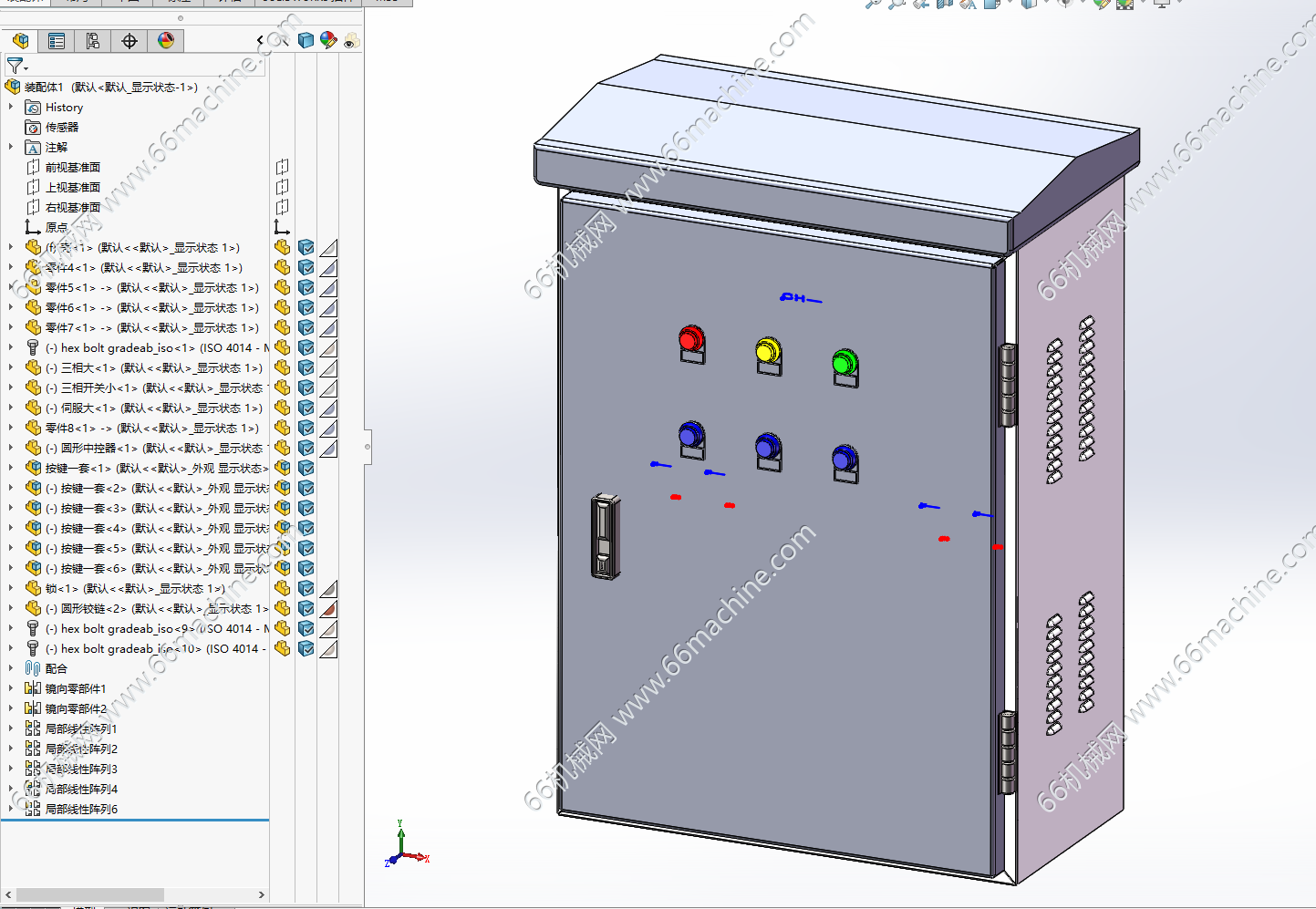Select 前视基准面 plane in tree
Viewport: 1316px width, 909px height.
[73, 167]
